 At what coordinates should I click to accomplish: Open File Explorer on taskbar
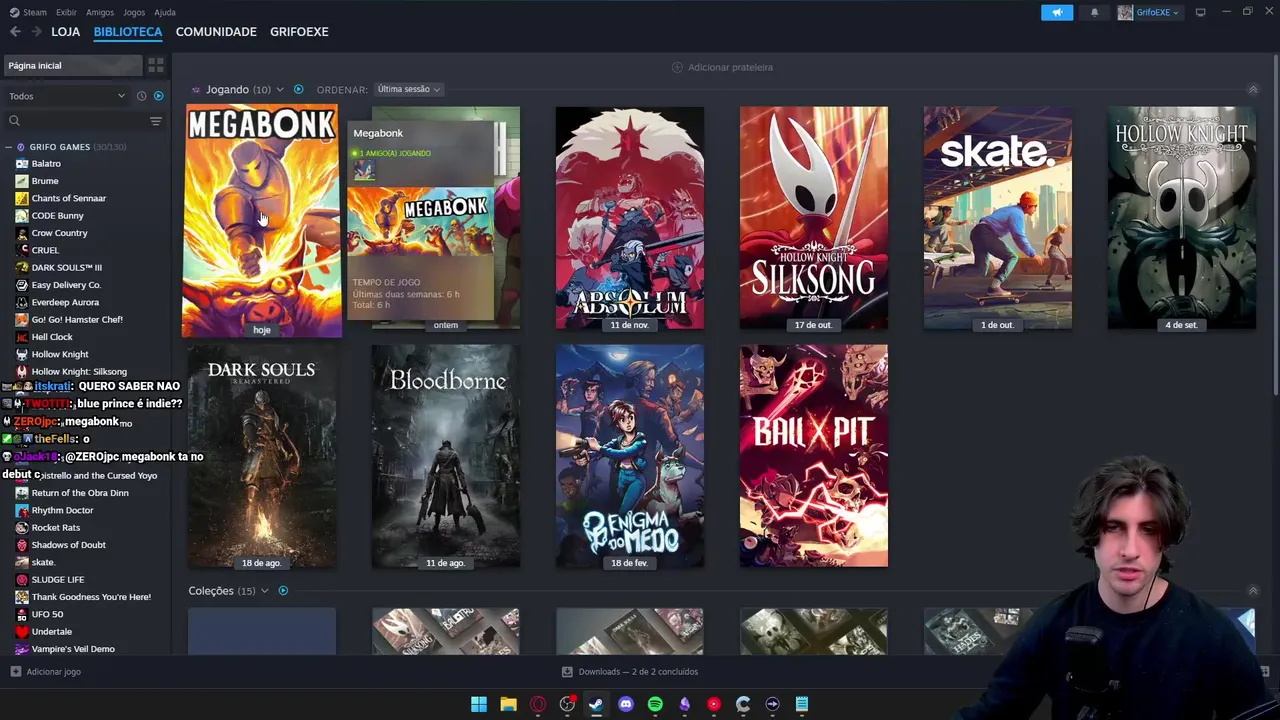pyautogui.click(x=508, y=704)
